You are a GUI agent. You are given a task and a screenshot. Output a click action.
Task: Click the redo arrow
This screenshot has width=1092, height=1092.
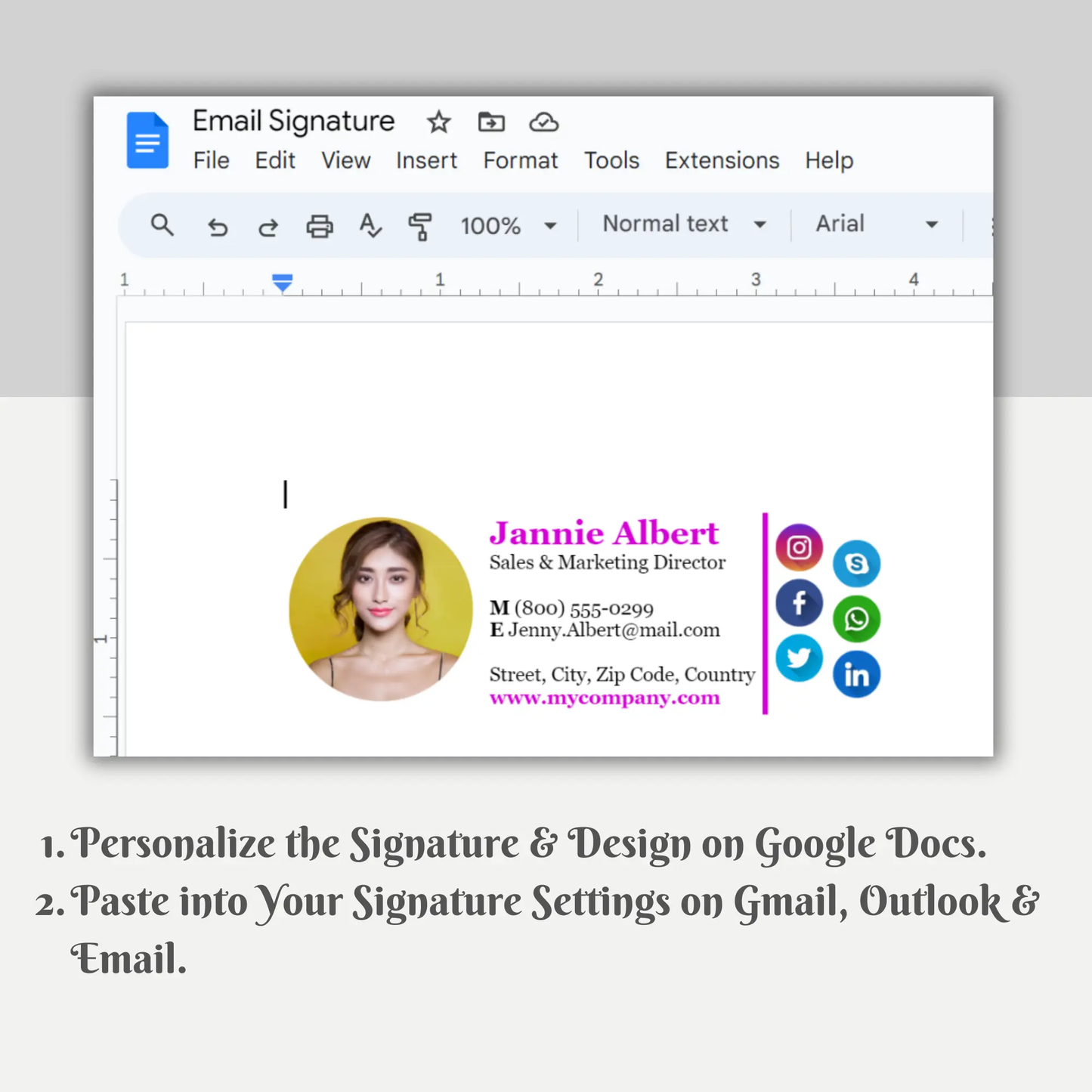[x=268, y=226]
